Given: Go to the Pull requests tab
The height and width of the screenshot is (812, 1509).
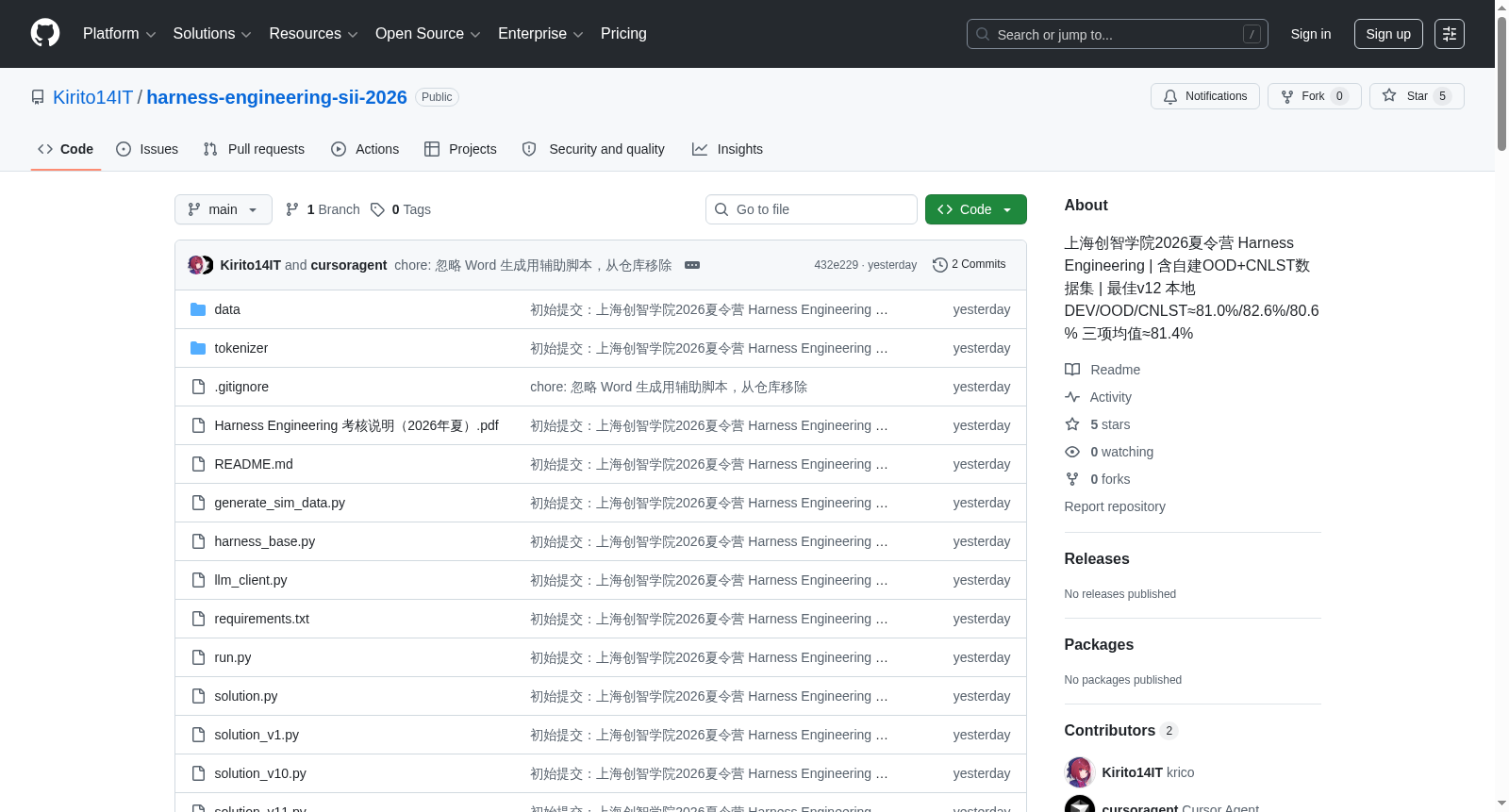Looking at the screenshot, I should pyautogui.click(x=254, y=149).
